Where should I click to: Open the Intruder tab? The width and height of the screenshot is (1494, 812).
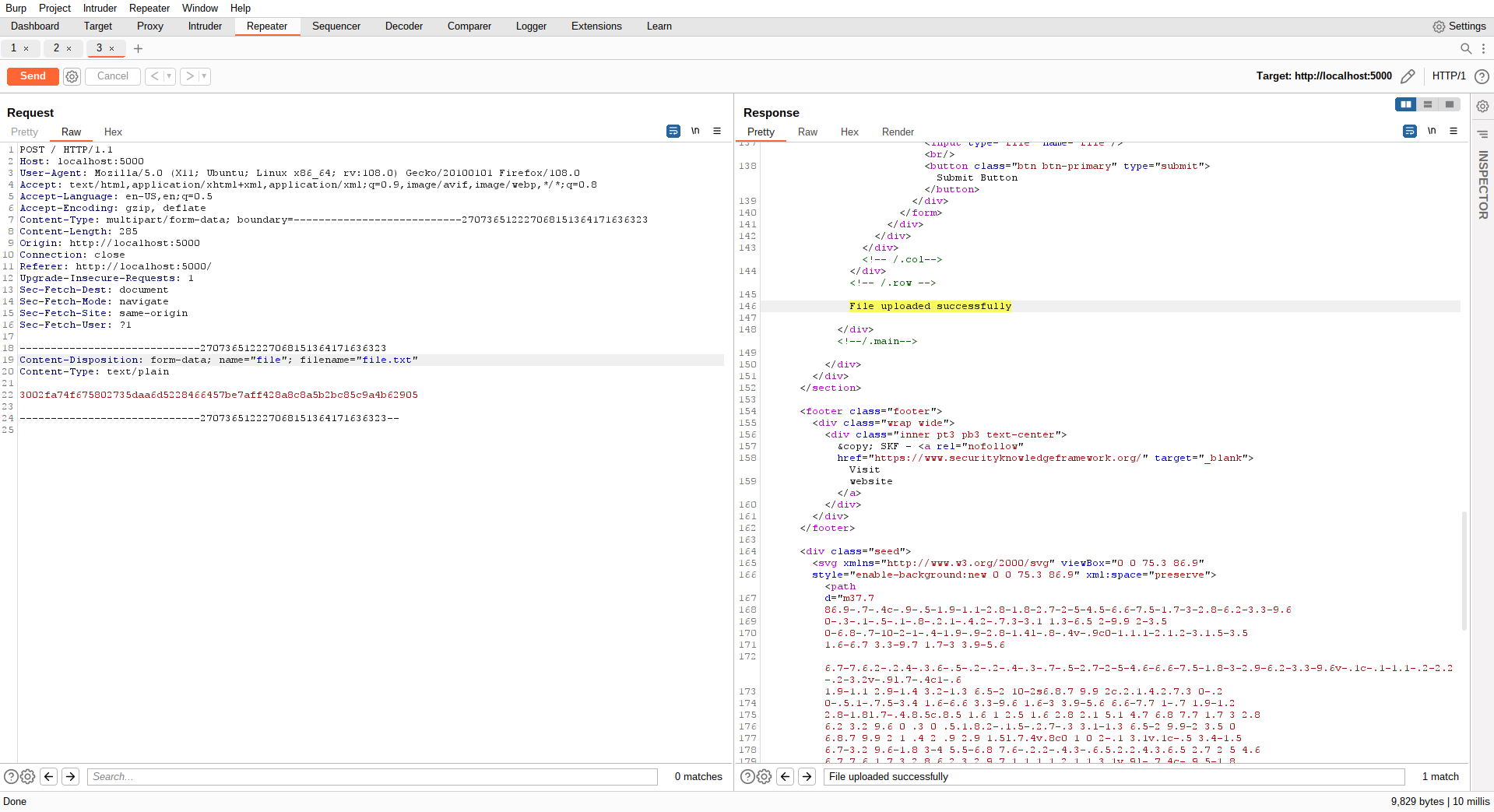point(205,26)
